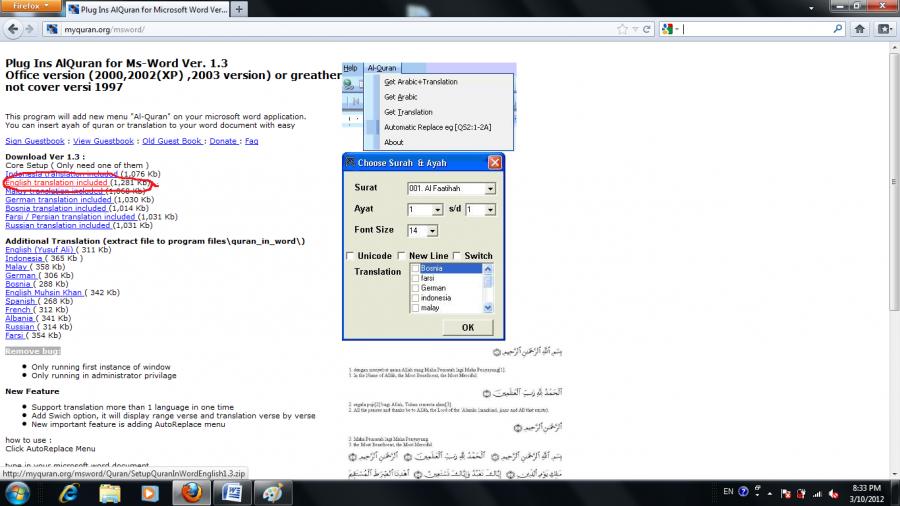Open Internet Explorer from the taskbar
This screenshot has width=900, height=506.
(x=69, y=493)
